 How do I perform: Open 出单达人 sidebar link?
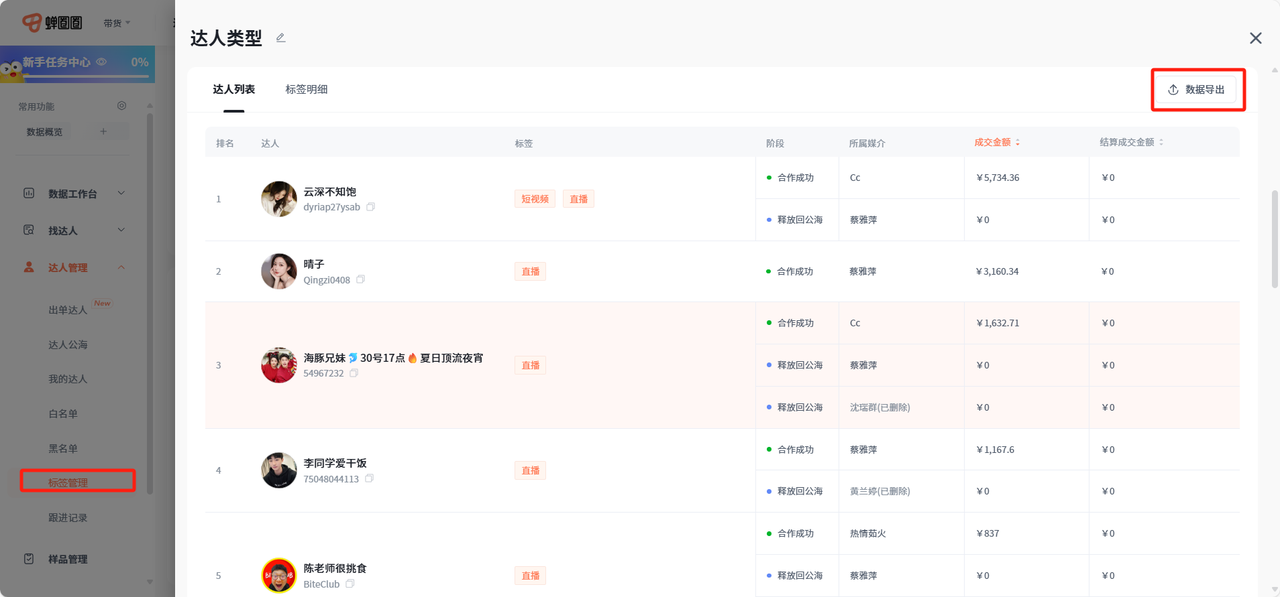(x=68, y=310)
